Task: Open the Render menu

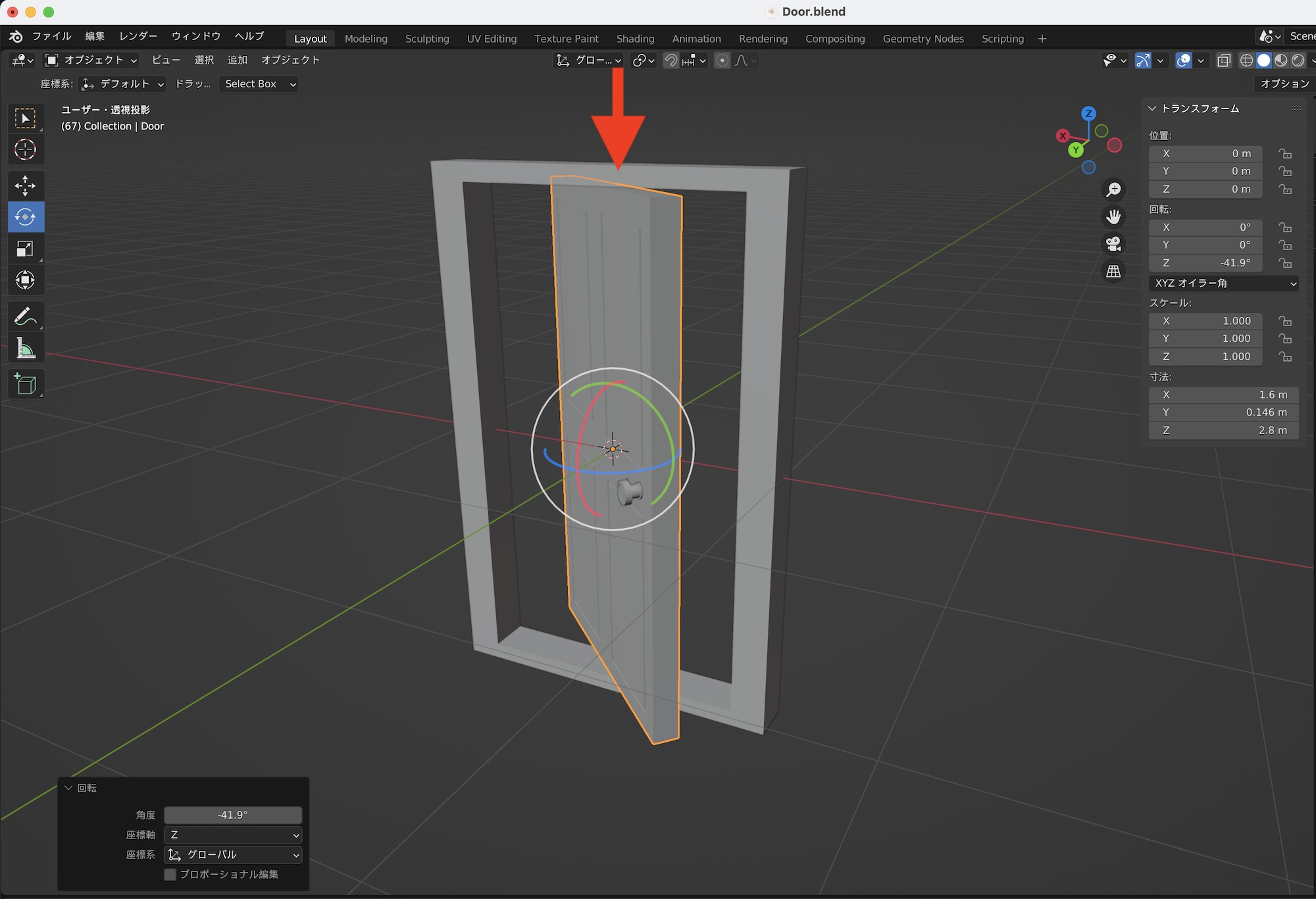Action: tap(138, 36)
